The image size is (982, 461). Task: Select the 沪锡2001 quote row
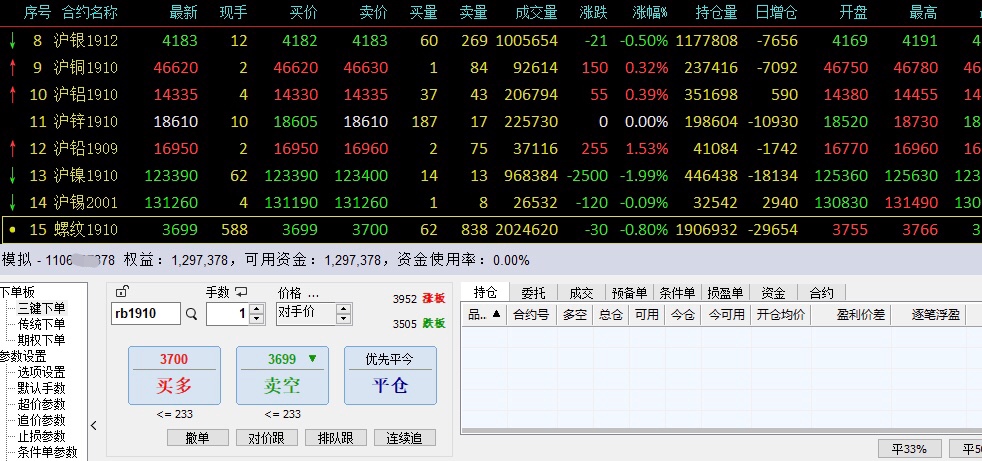491,202
